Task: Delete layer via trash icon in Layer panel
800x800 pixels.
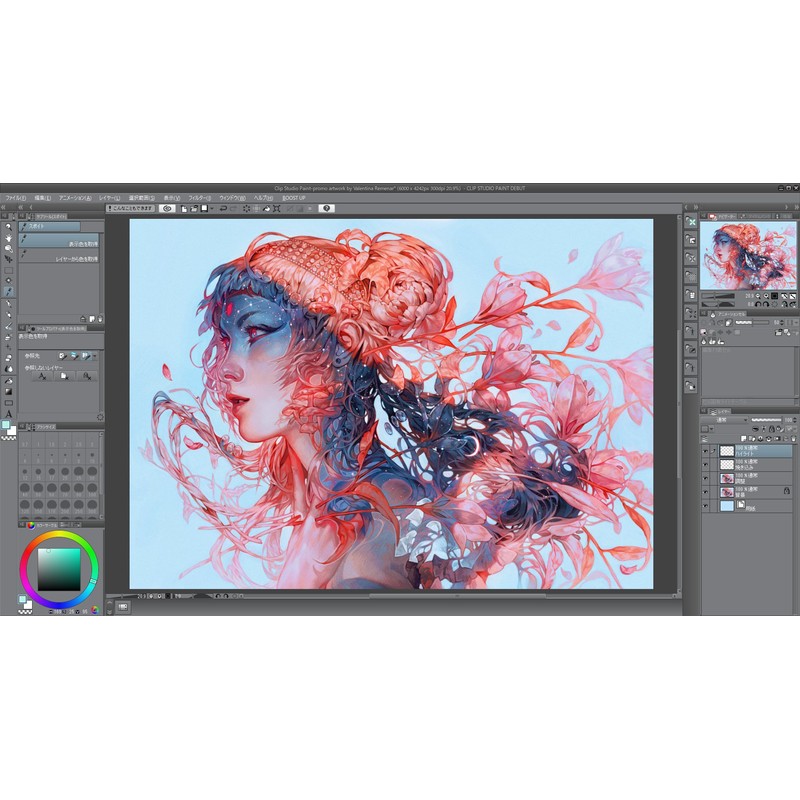Action: pos(794,439)
